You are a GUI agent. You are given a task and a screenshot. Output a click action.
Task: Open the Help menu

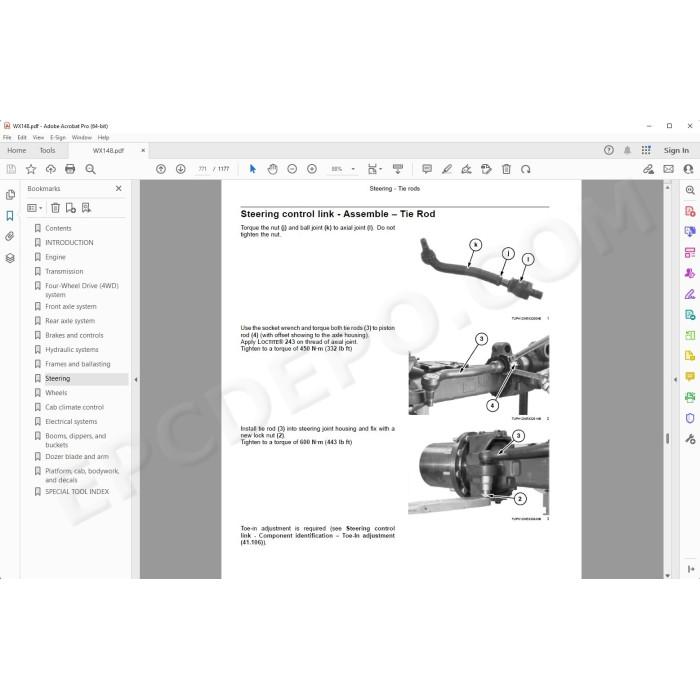(x=103, y=138)
